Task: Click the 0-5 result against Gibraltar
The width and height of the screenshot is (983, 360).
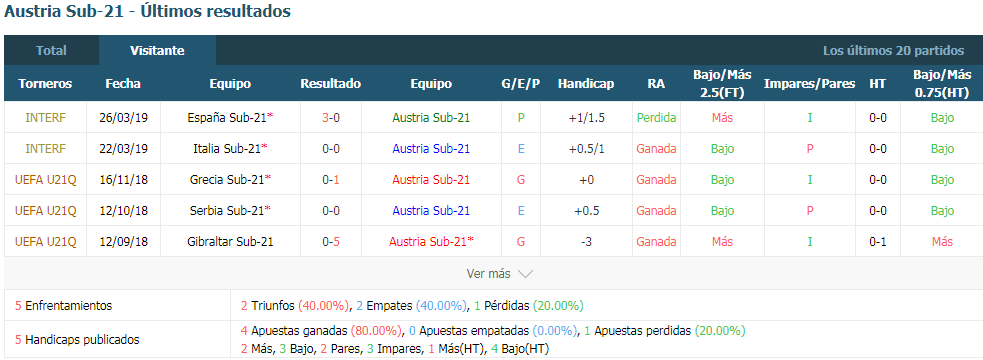Action: [x=330, y=242]
